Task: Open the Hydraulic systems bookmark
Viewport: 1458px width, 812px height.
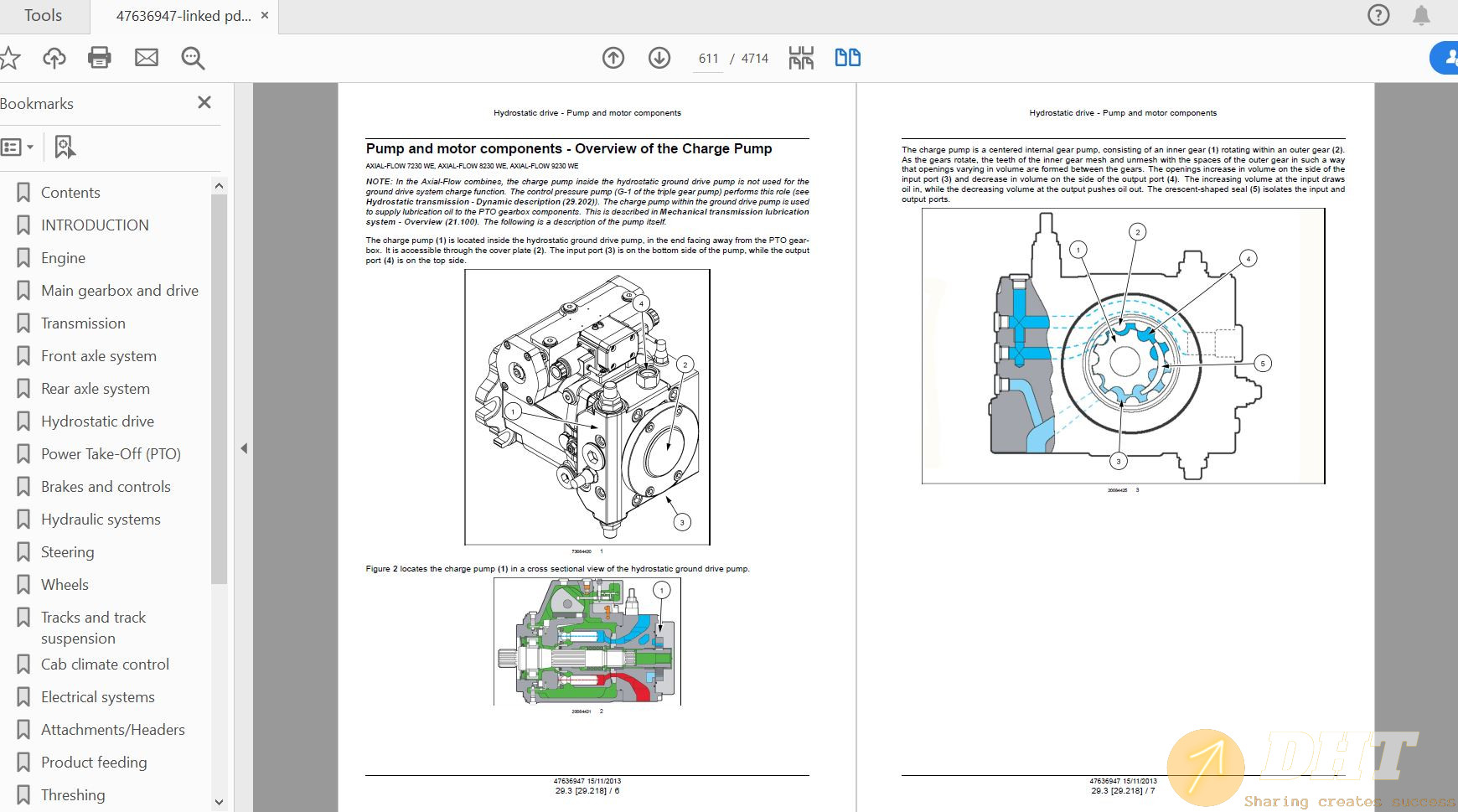Action: coord(101,520)
